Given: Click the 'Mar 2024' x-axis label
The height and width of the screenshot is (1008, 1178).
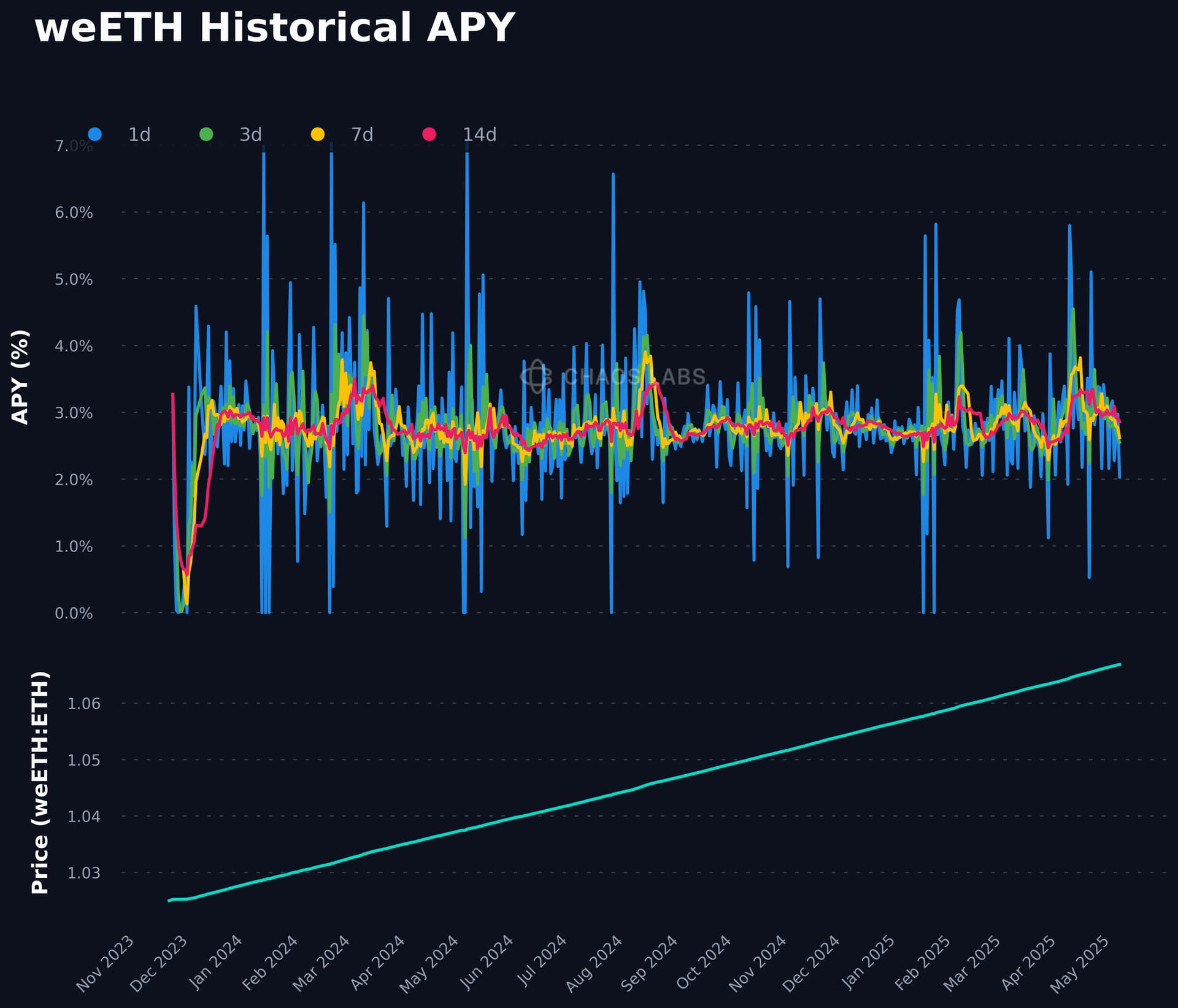Looking at the screenshot, I should coord(321,963).
